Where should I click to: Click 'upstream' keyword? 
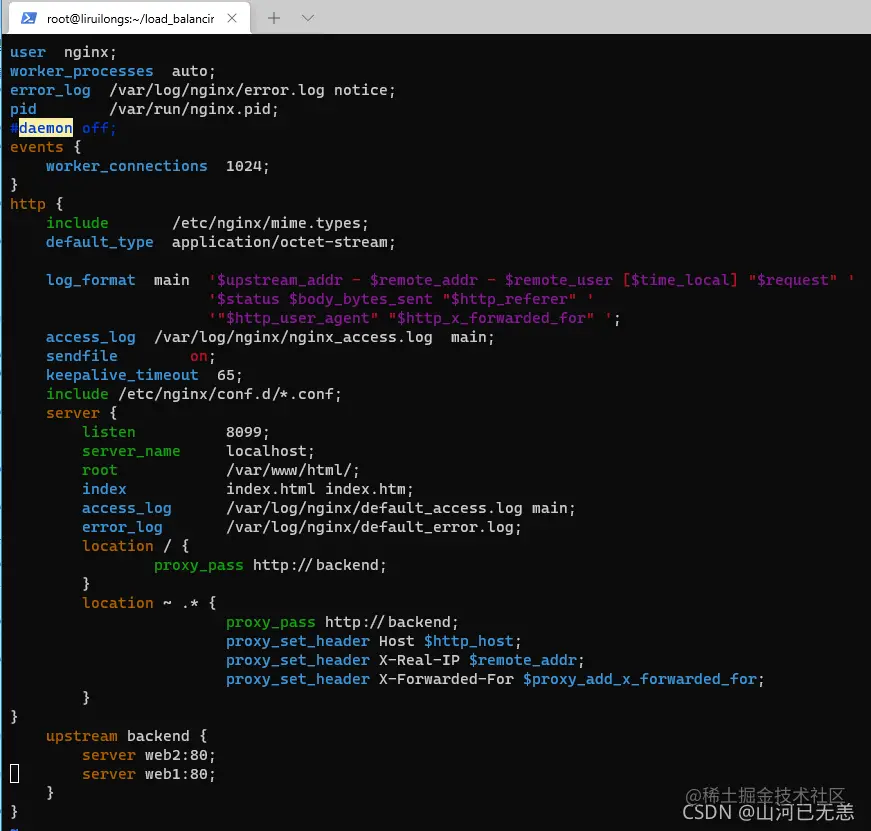(82, 736)
